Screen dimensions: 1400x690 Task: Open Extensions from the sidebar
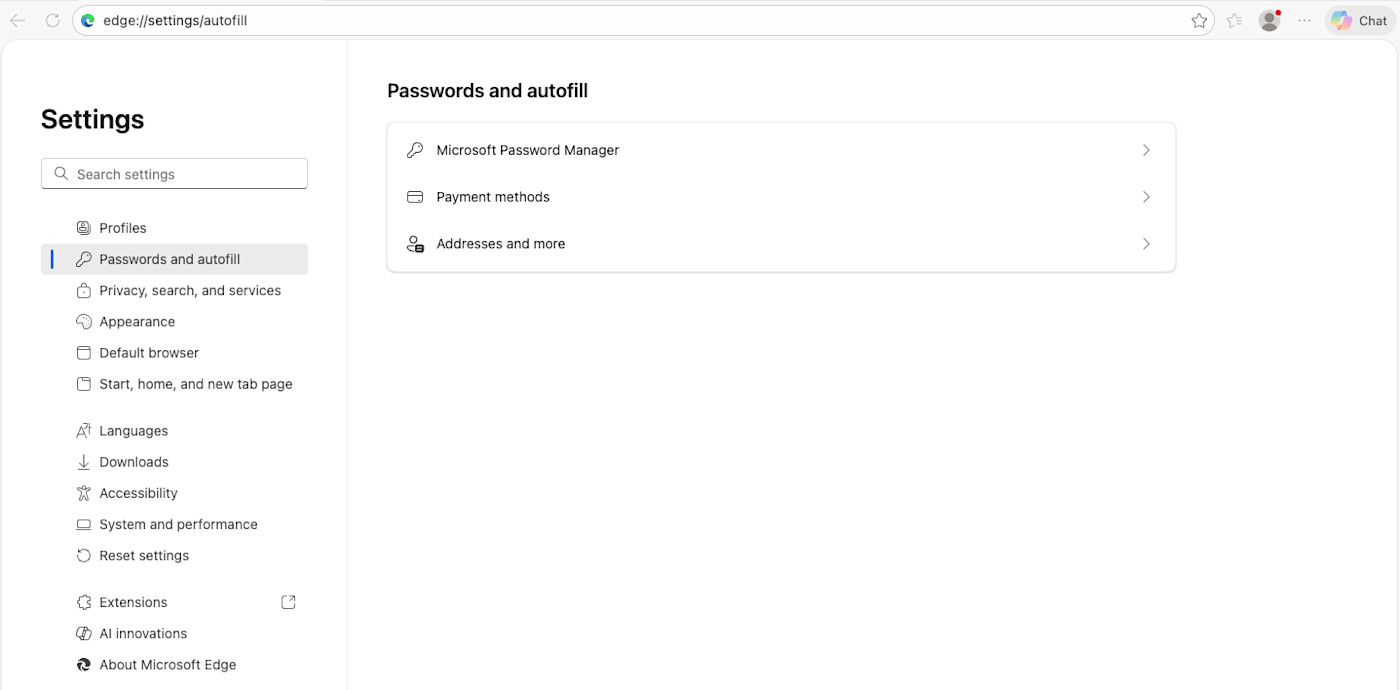pos(133,601)
